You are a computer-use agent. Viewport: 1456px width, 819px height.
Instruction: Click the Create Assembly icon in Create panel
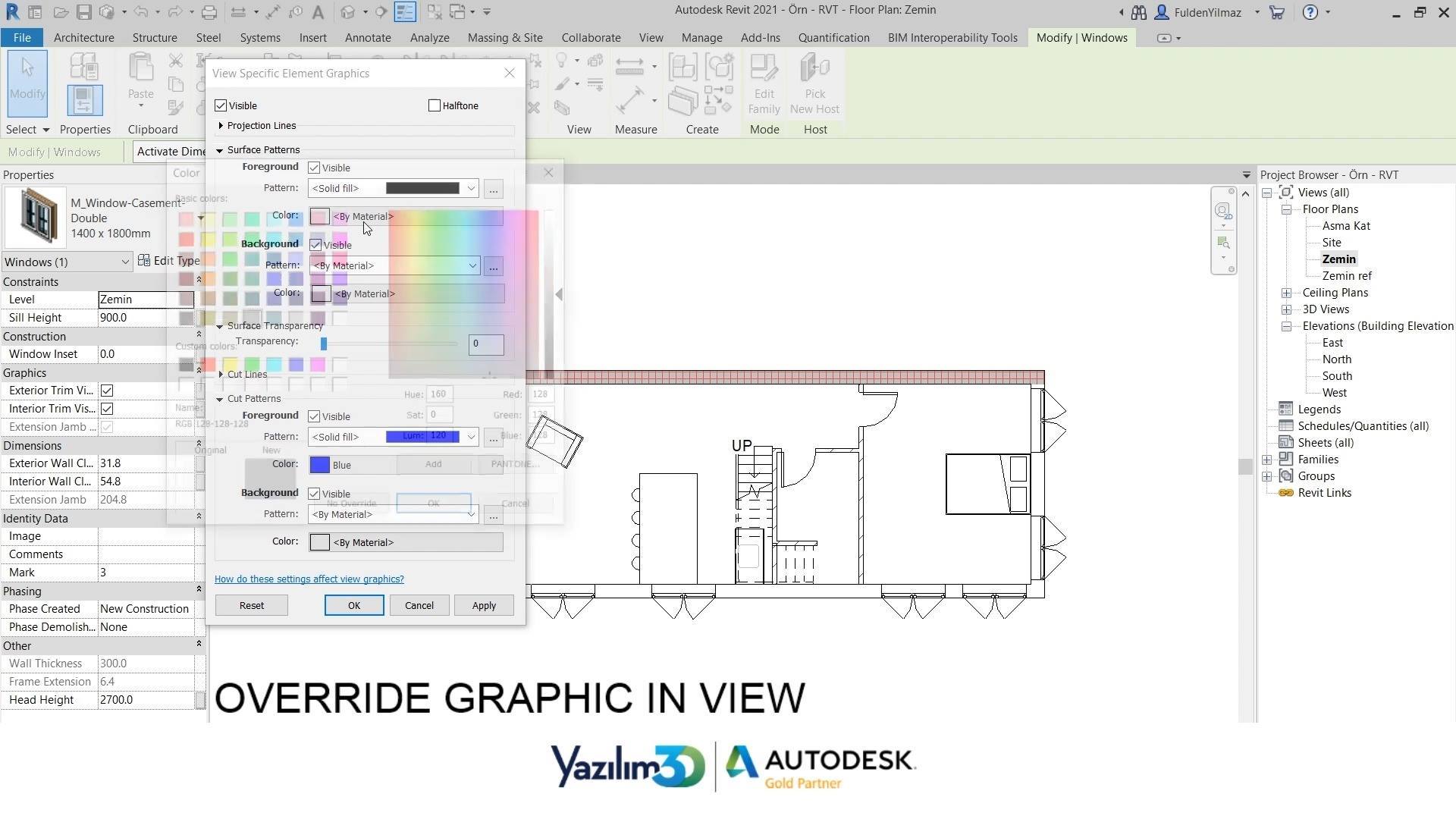click(682, 66)
